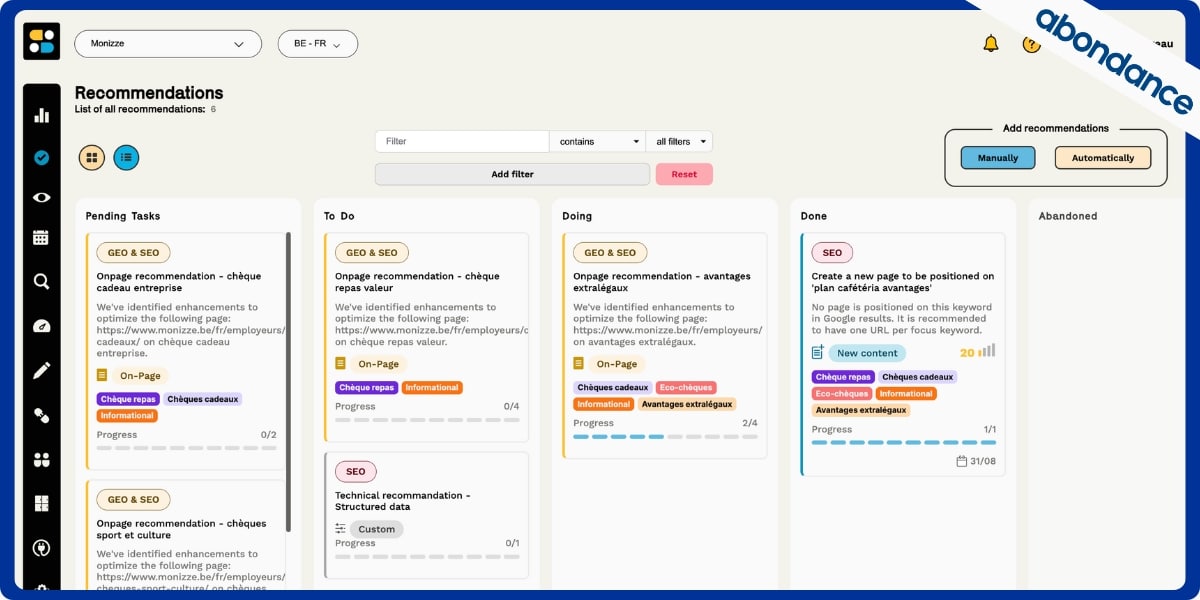Open the calendar icon in the sidebar
Viewport: 1200px width, 600px height.
click(x=41, y=238)
